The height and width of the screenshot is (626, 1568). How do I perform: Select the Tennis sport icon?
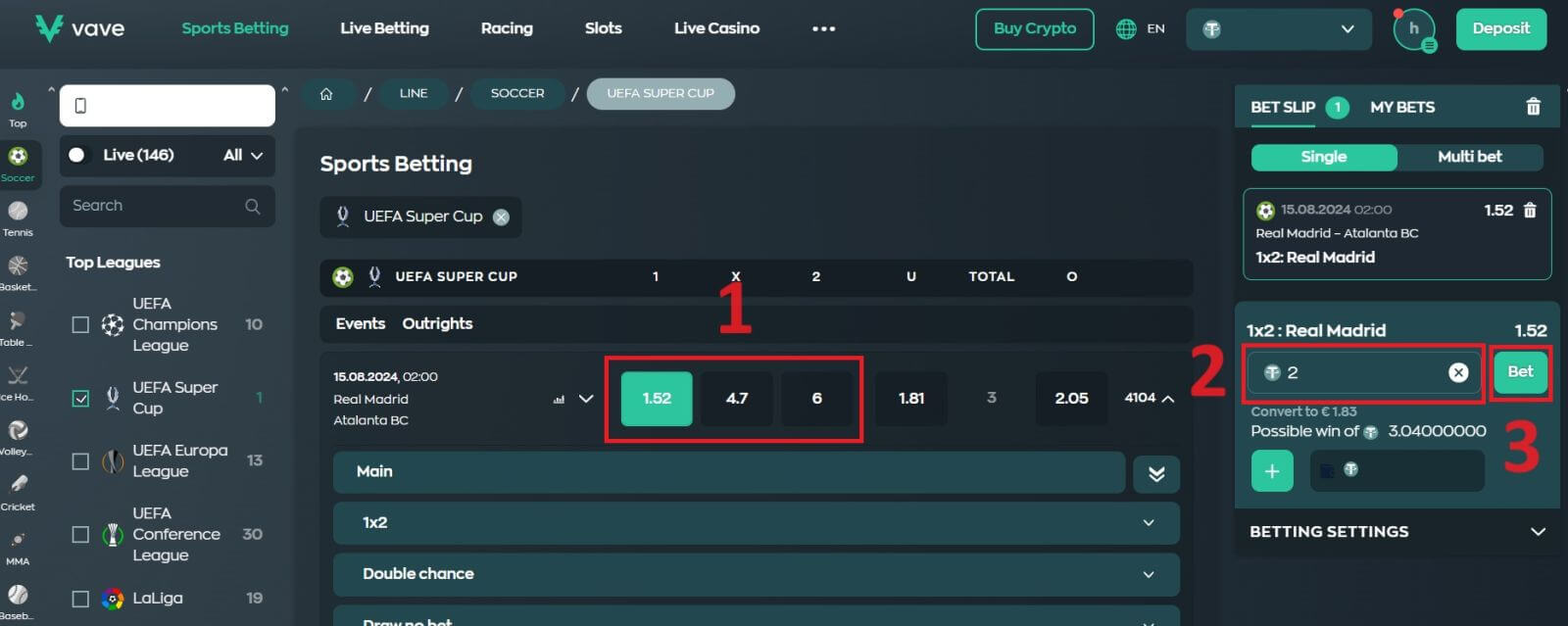(18, 217)
